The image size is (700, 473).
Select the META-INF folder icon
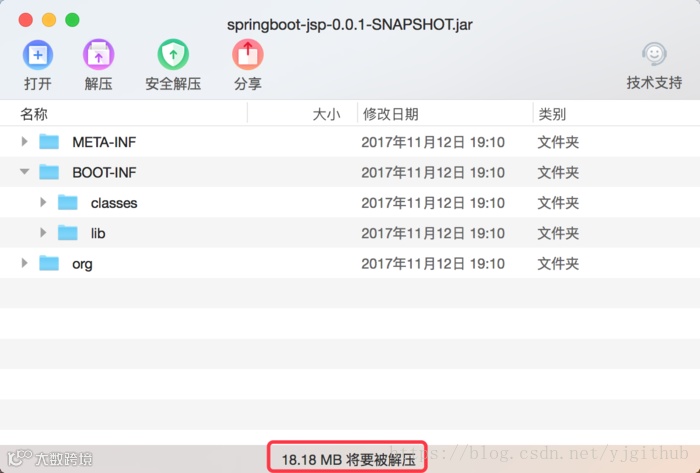(x=49, y=142)
